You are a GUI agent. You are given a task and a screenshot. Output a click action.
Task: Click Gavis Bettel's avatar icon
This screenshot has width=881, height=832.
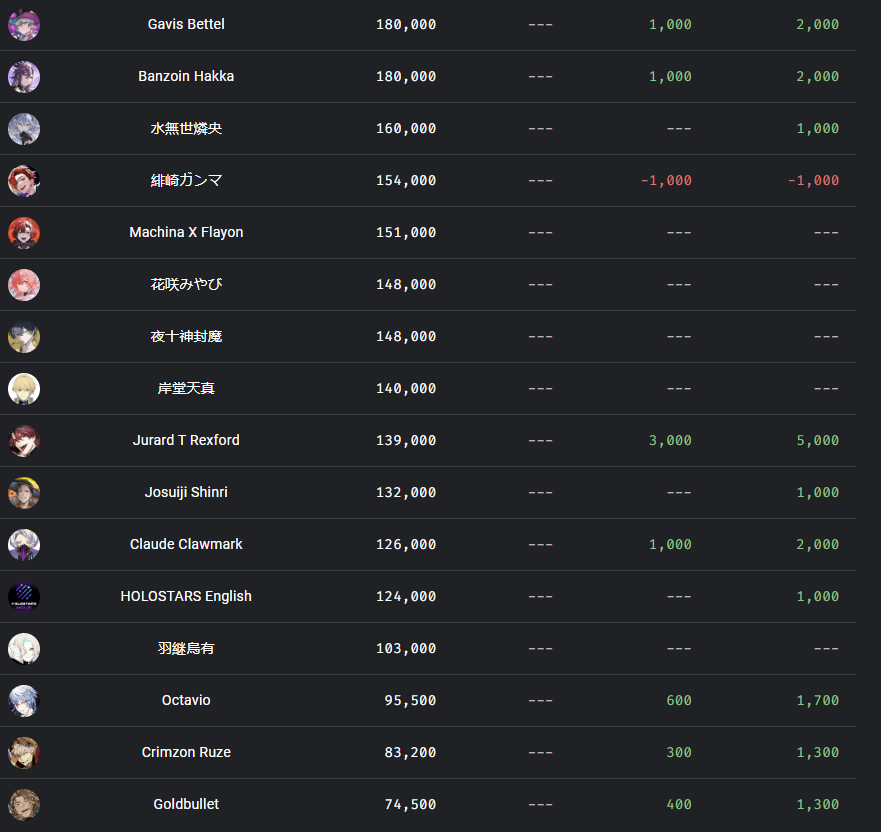pyautogui.click(x=24, y=25)
